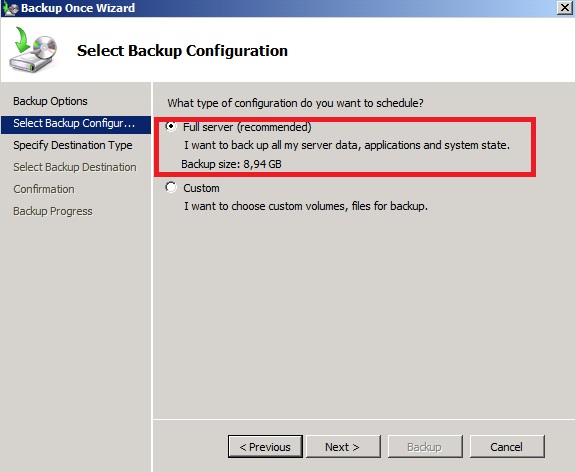Jump to Specify Destination Type step
Screen dimensions: 576x472
click(x=73, y=145)
